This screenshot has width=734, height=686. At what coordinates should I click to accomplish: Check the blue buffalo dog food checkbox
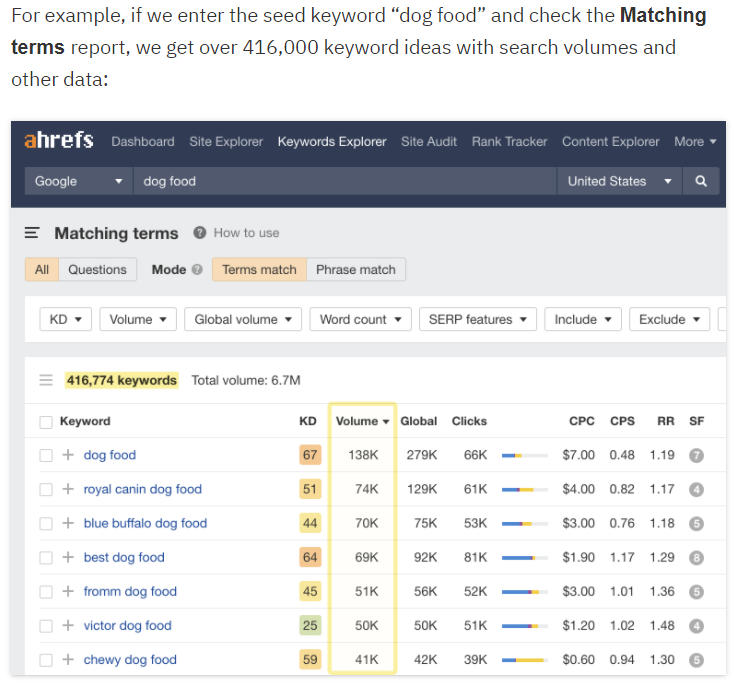(x=46, y=524)
